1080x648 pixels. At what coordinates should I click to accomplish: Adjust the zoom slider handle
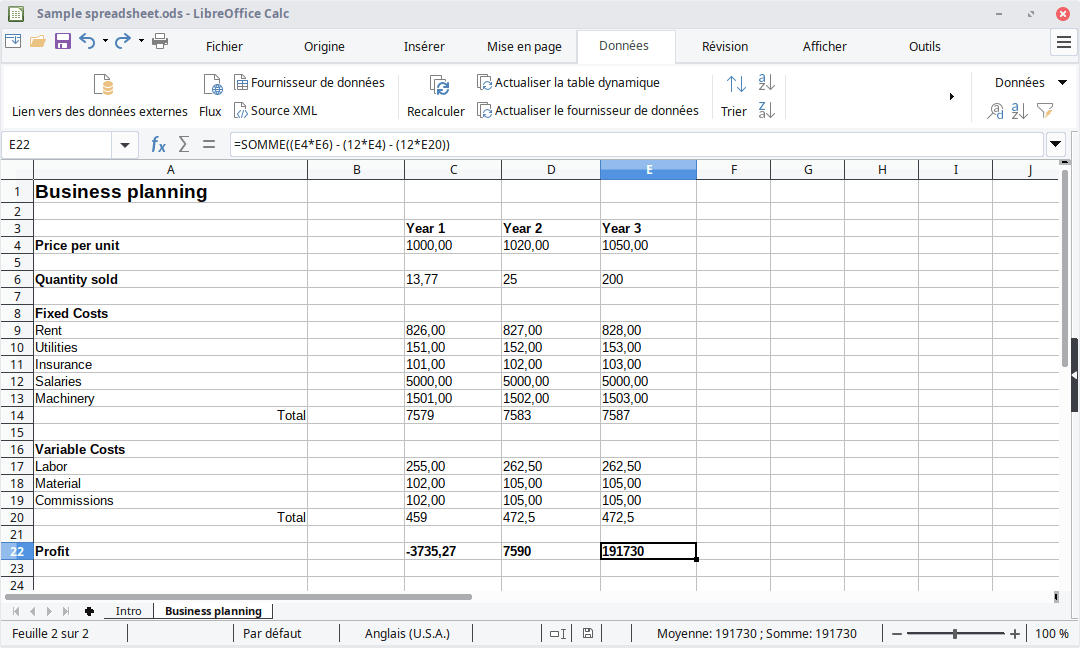955,634
